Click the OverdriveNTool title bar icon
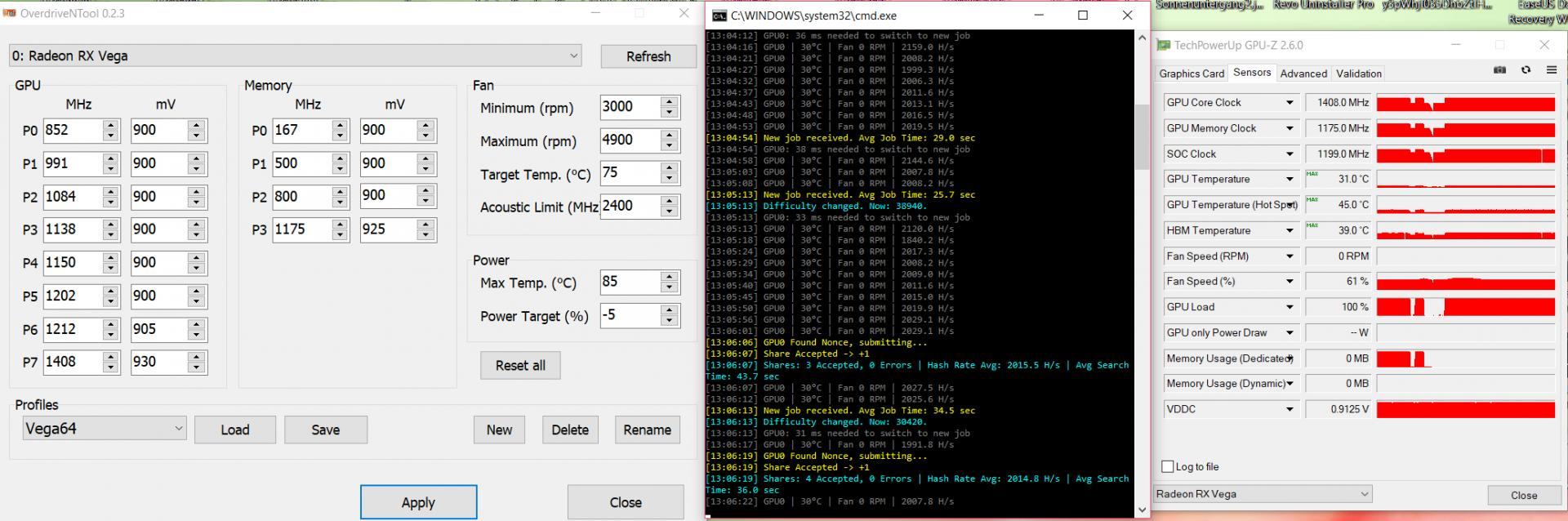 click(10, 14)
